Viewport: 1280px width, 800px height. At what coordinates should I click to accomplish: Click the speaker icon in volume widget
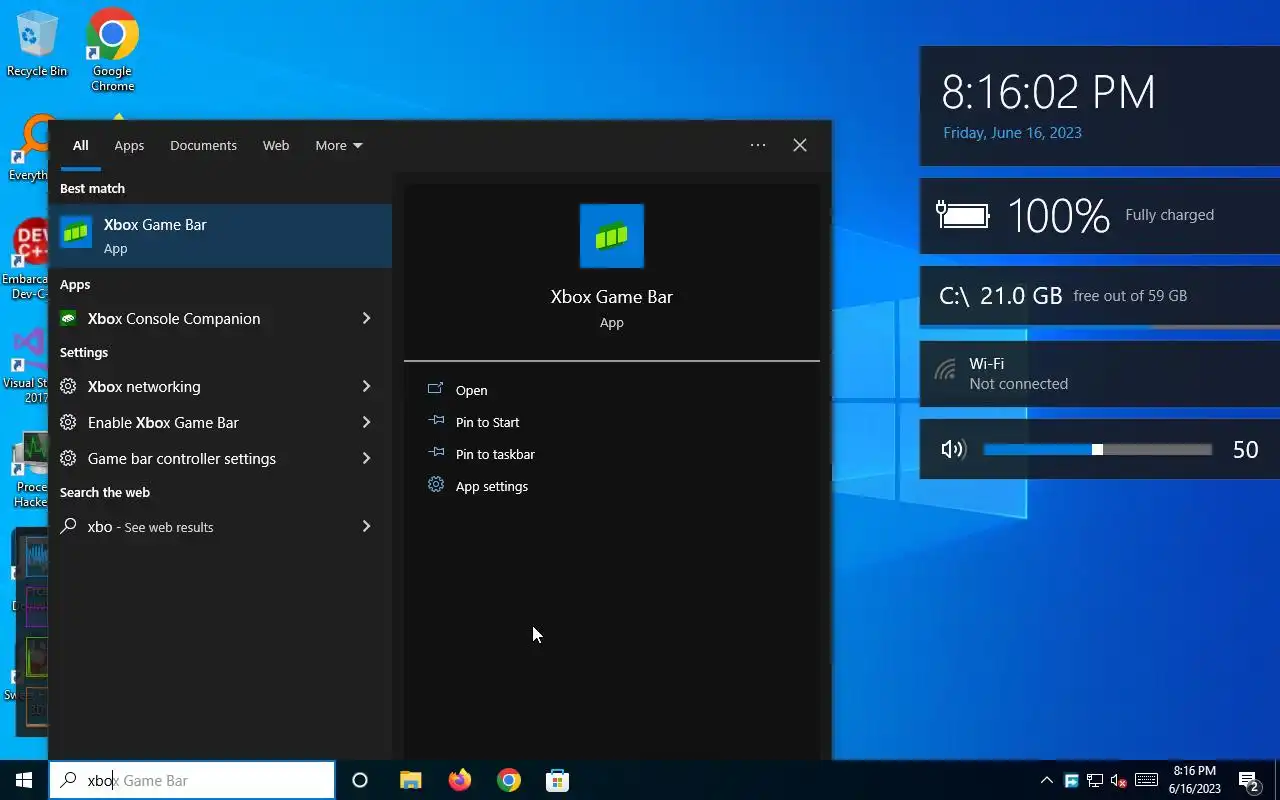[x=953, y=449]
